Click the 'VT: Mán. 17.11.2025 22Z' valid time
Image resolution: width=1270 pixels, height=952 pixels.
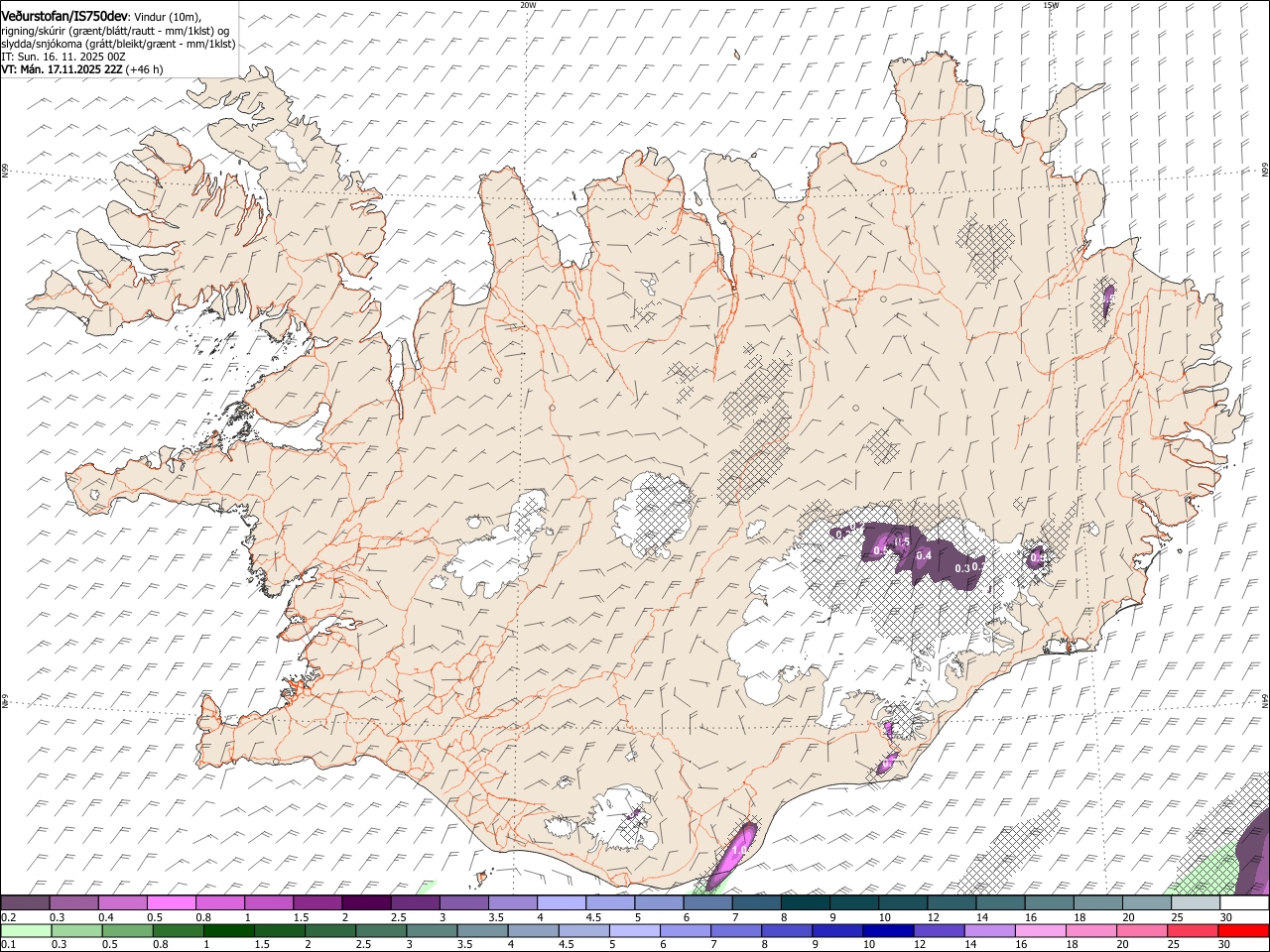61,69
